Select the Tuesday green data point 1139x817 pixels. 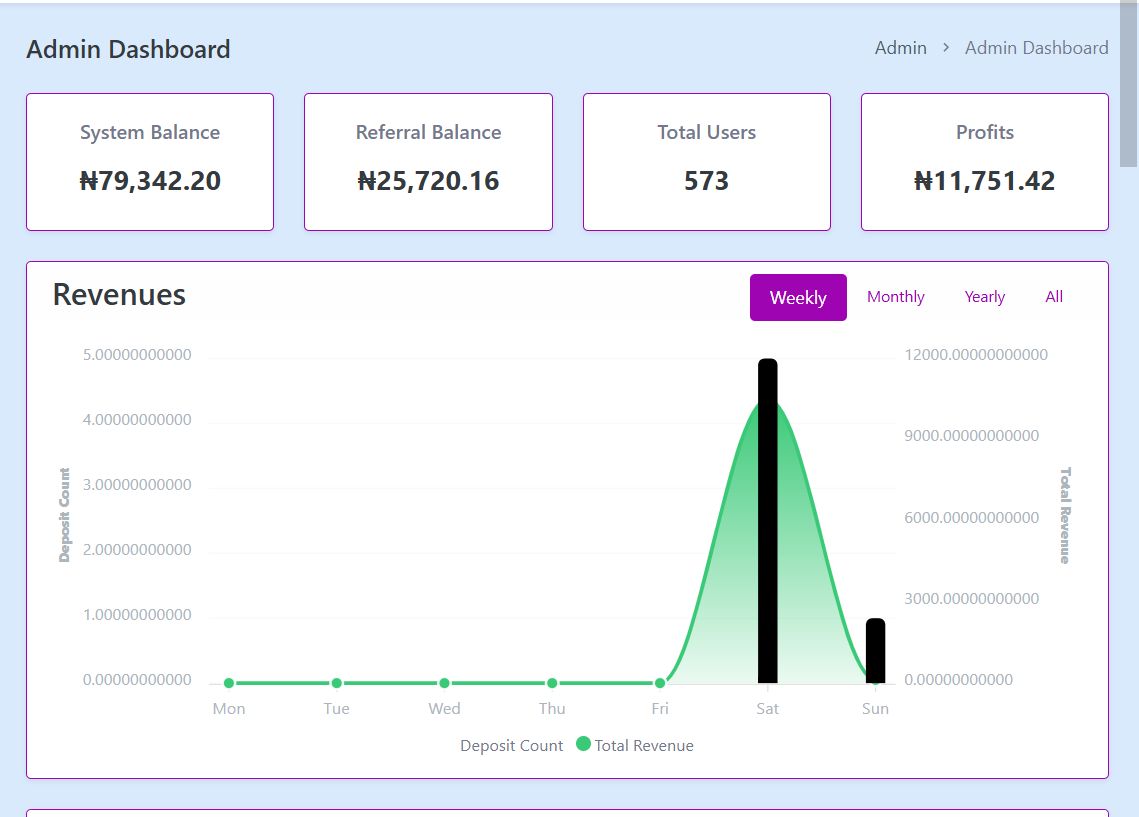[337, 683]
